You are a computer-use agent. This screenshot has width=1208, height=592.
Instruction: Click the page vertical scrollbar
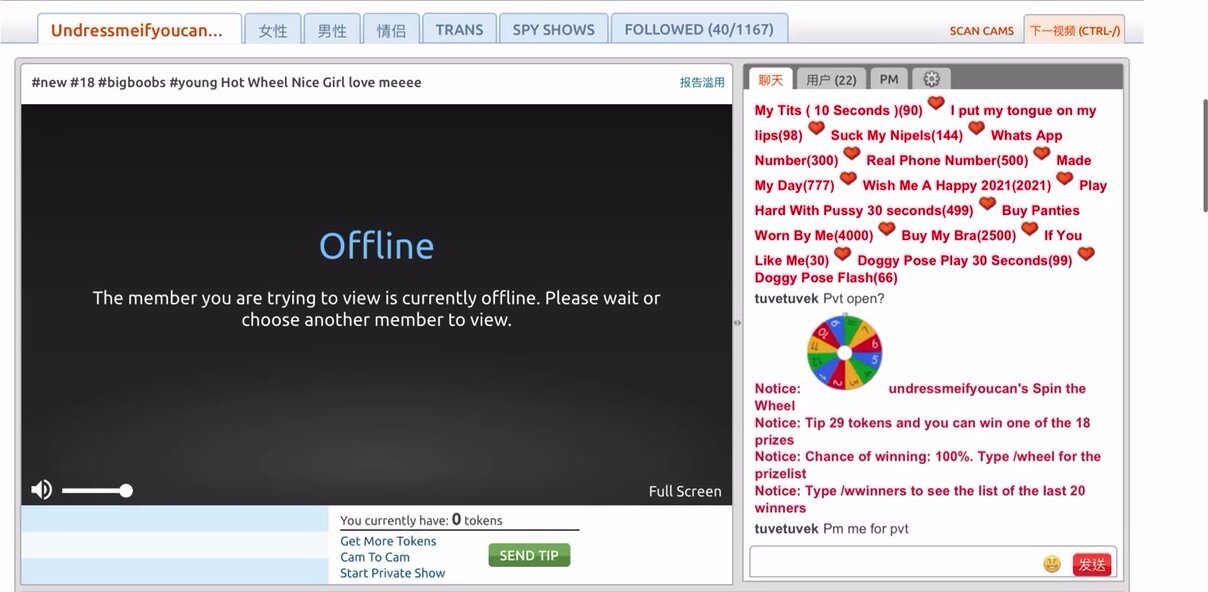(x=1204, y=155)
